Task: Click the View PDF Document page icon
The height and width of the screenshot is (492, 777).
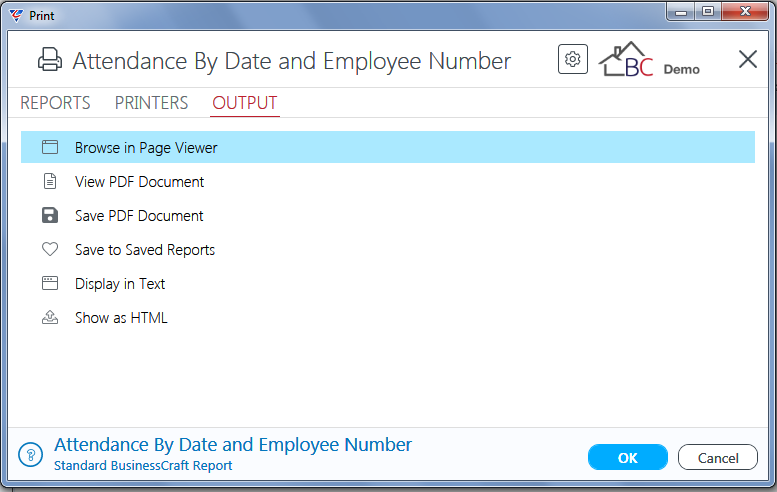Action: [x=50, y=181]
